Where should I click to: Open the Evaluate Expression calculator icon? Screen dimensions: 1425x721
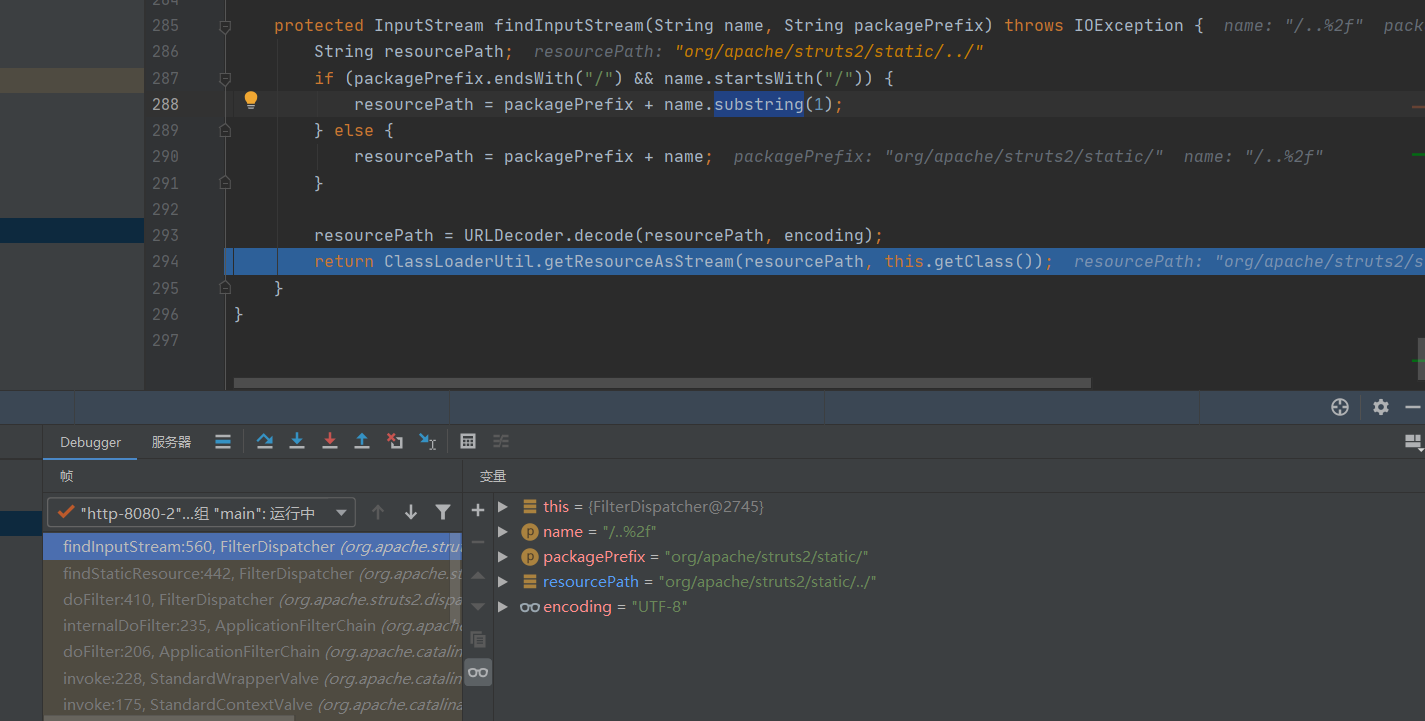coord(468,441)
